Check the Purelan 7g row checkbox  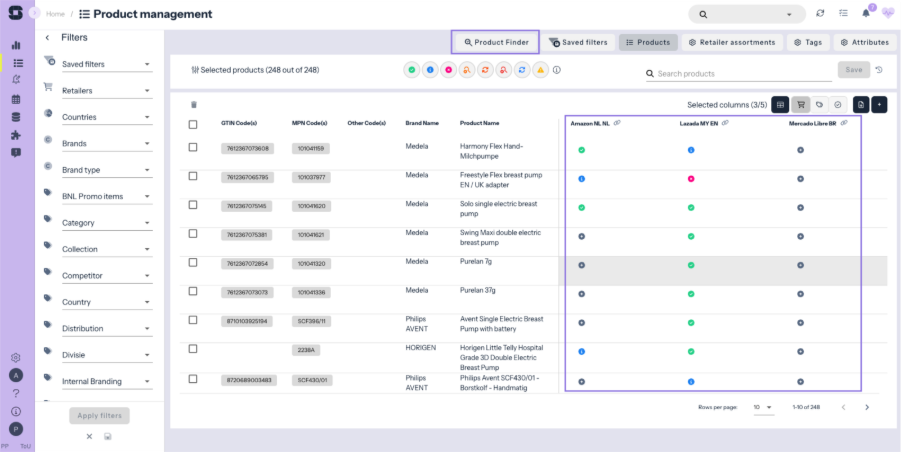pos(193,262)
